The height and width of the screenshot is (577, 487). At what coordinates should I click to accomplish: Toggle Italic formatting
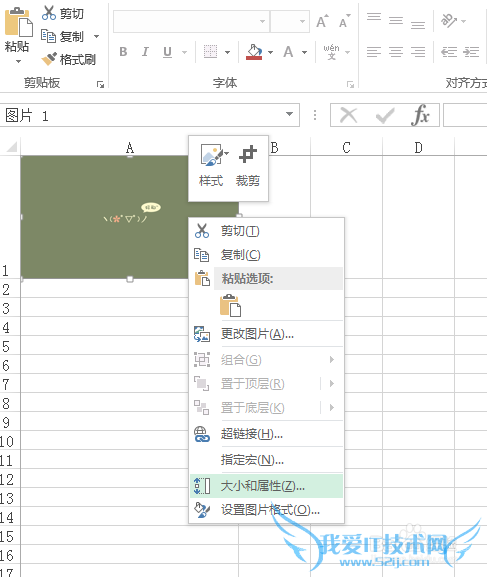tap(145, 52)
